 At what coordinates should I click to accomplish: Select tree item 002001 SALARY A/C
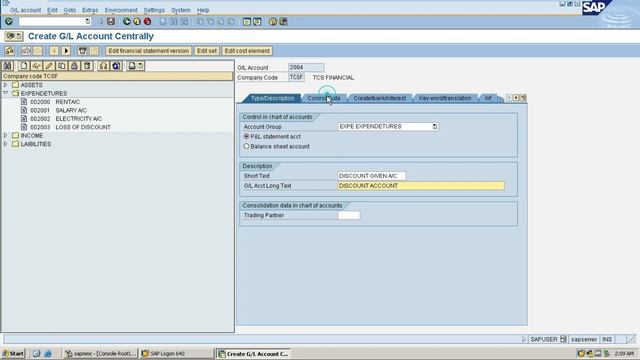point(58,110)
